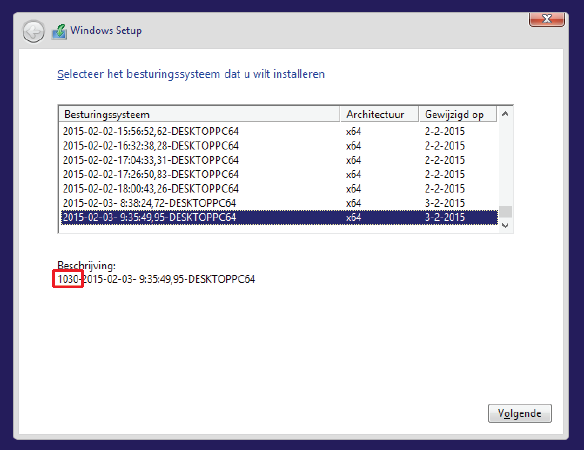Sort by Gewijzigd op column header
The image size is (584, 450).
tap(458, 114)
